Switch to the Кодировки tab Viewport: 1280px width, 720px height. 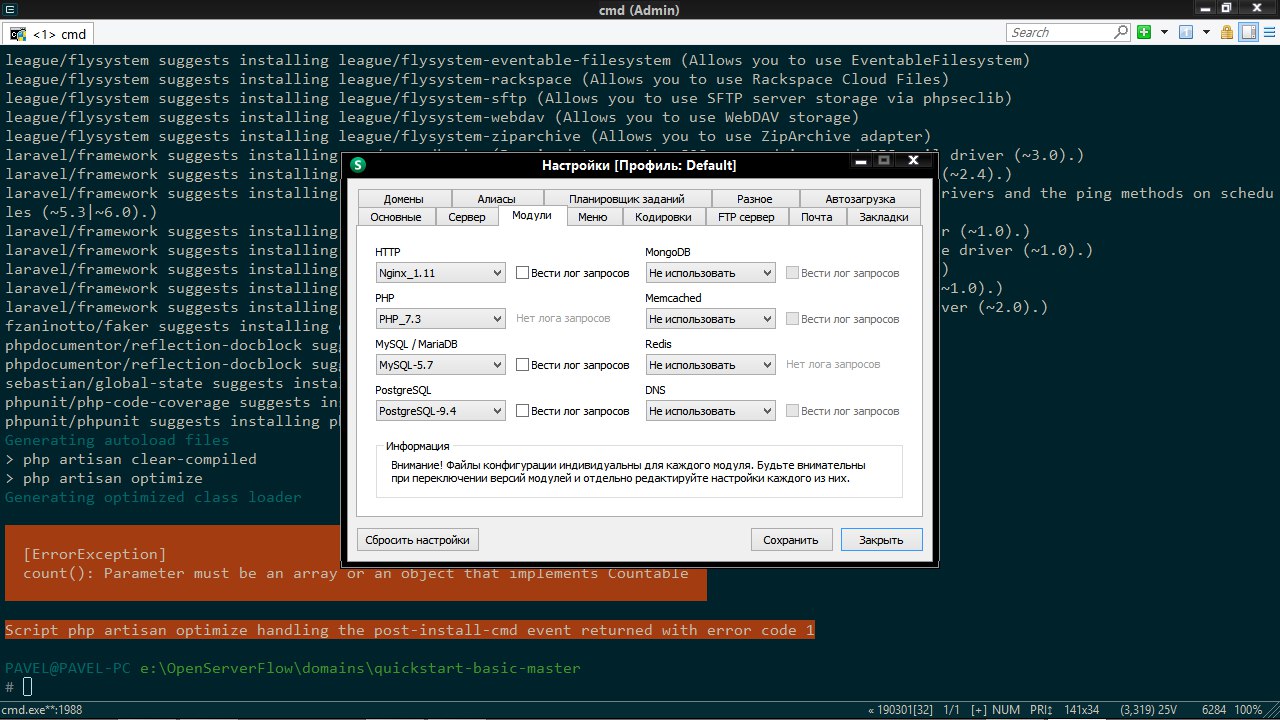(663, 217)
